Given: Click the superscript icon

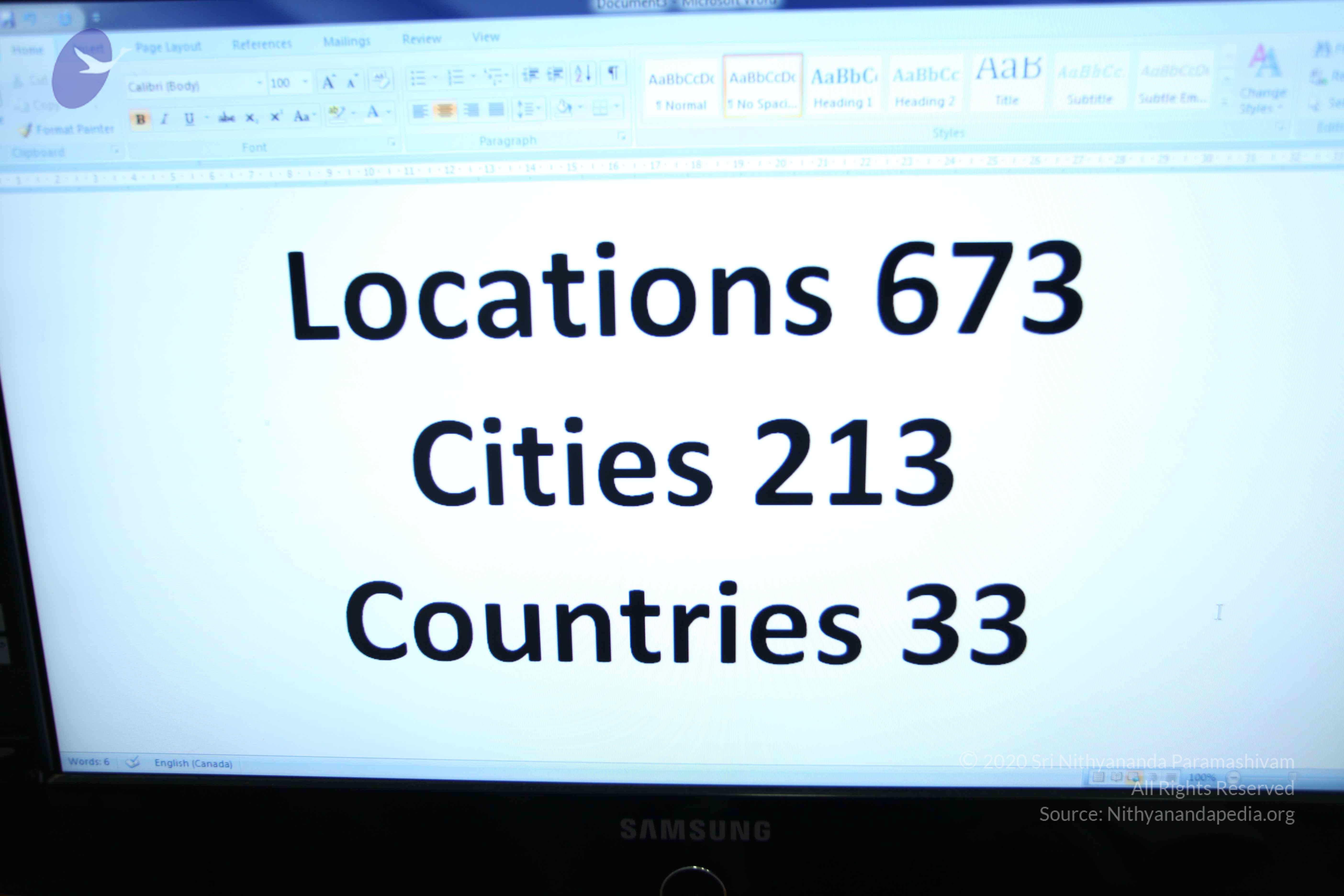Looking at the screenshot, I should coord(276,117).
